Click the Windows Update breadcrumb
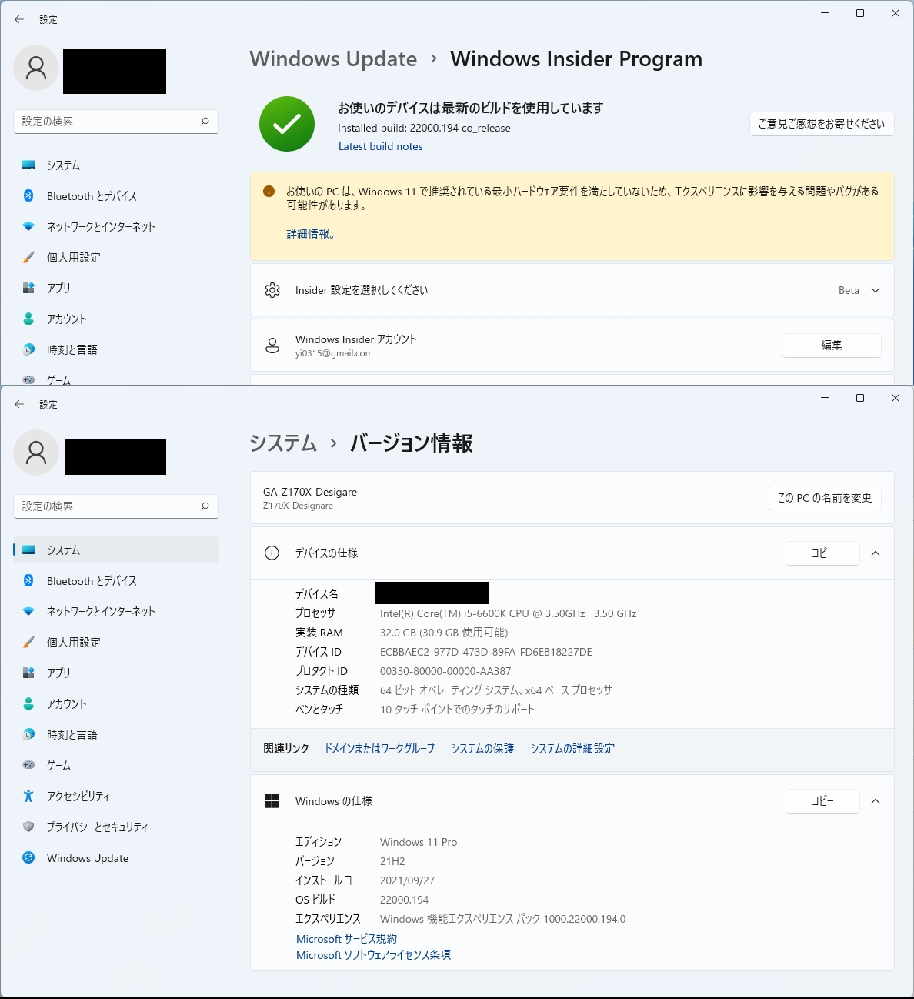Image resolution: width=914 pixels, height=999 pixels. (x=333, y=59)
